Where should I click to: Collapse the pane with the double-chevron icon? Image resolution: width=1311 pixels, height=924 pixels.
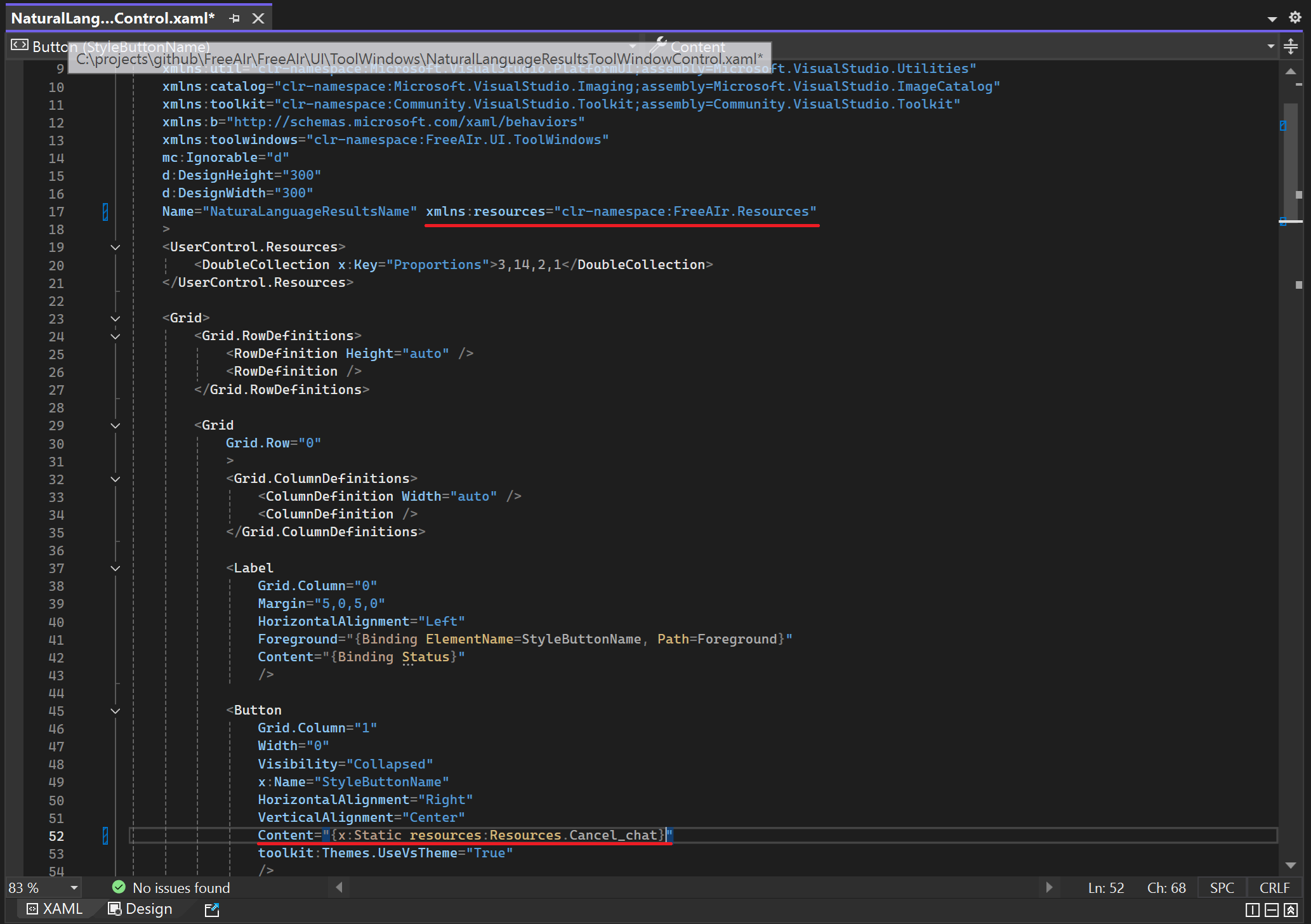tap(1291, 910)
